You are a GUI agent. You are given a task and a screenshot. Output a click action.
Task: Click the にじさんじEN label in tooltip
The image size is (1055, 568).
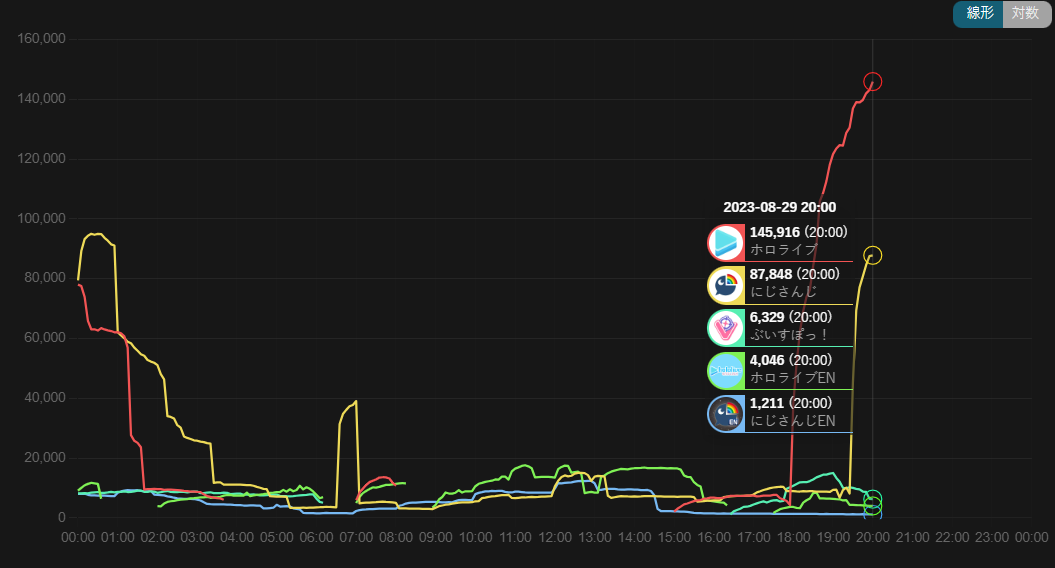pos(793,421)
